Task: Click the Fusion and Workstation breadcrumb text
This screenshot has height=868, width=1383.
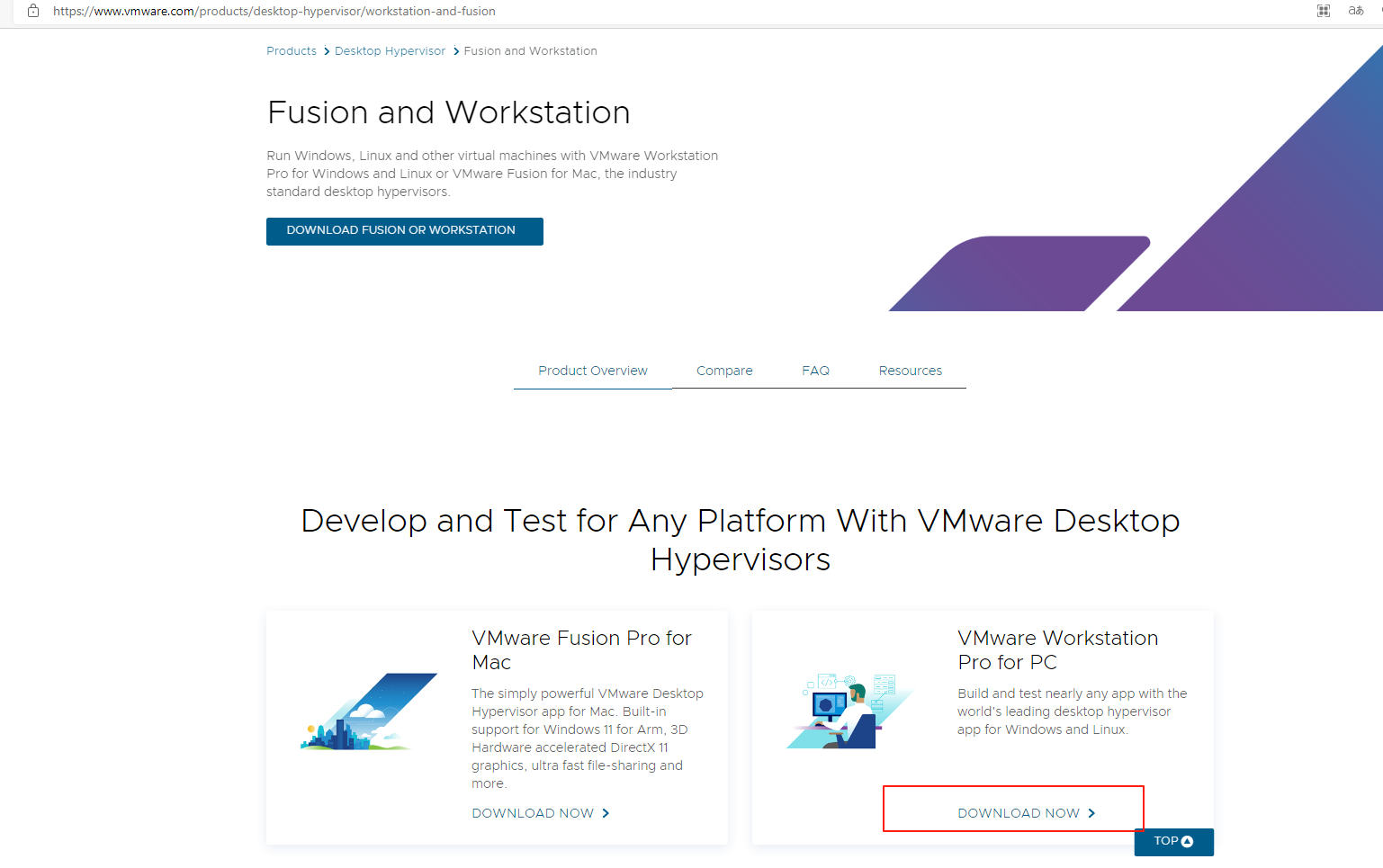Action: (x=530, y=51)
